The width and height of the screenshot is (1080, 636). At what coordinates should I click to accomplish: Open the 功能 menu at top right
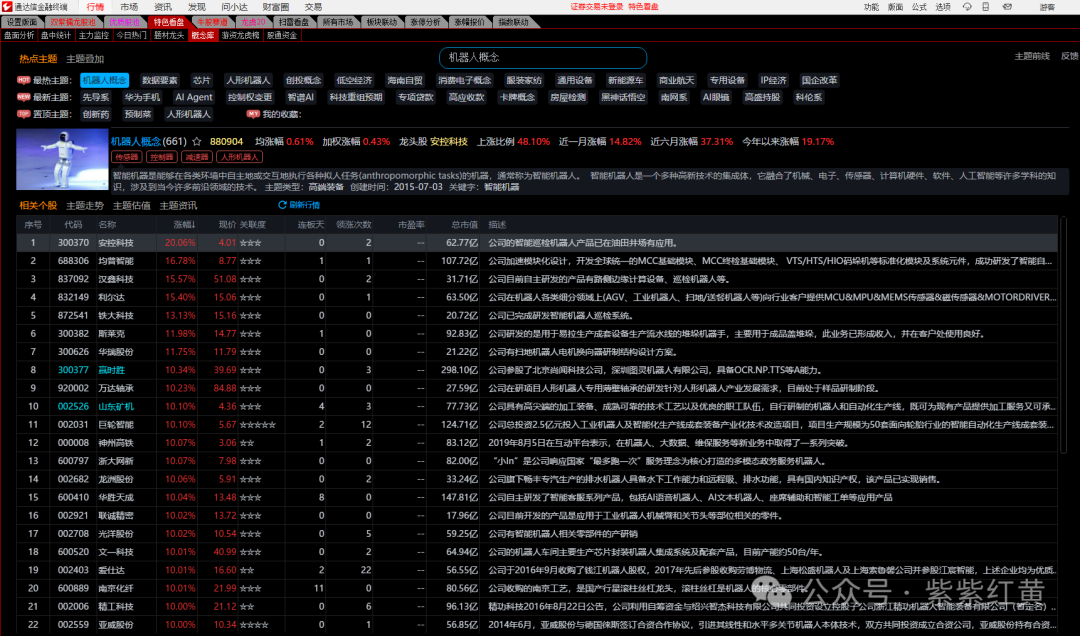tap(871, 7)
